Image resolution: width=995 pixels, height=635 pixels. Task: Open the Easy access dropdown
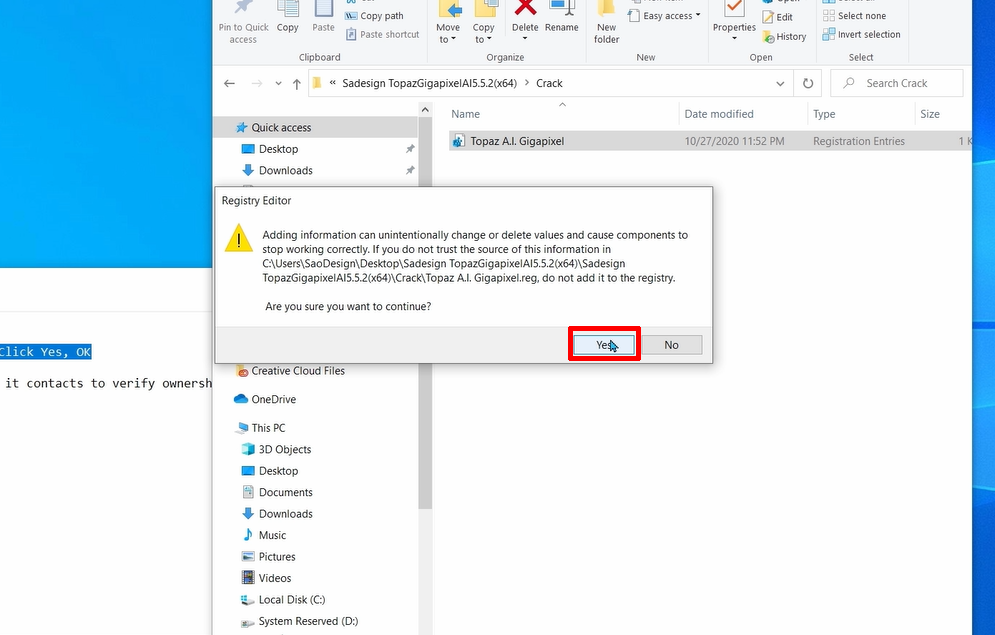[664, 15]
